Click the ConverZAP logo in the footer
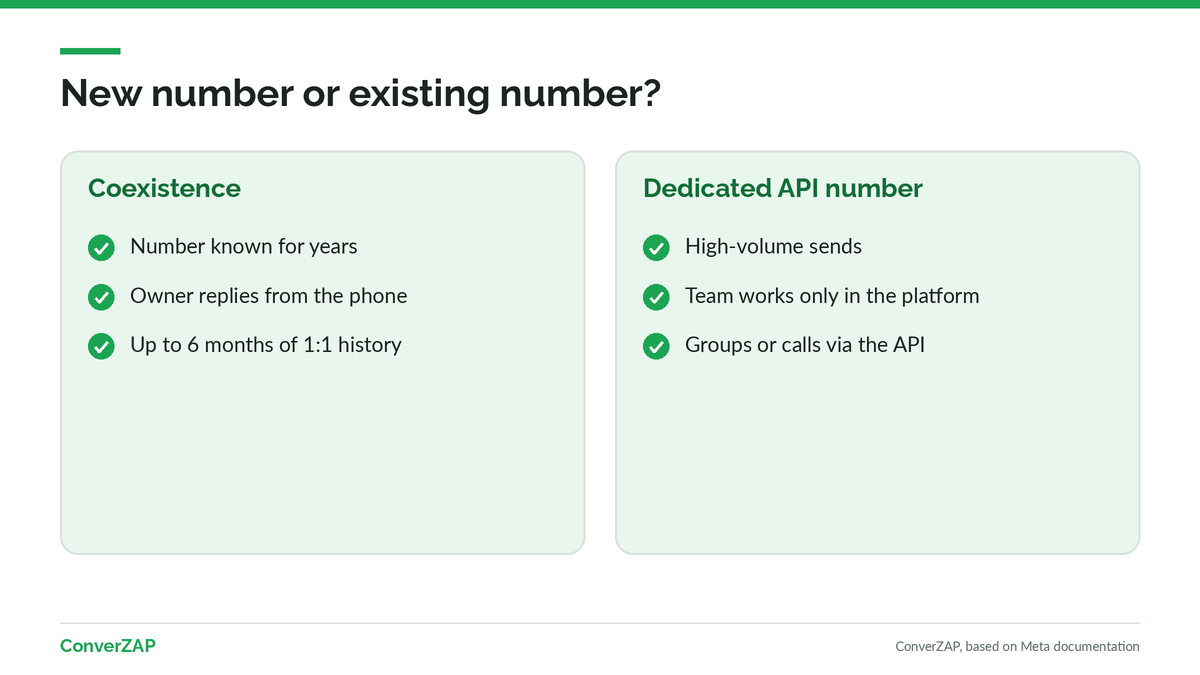Image resolution: width=1200 pixels, height=675 pixels. coord(108,646)
